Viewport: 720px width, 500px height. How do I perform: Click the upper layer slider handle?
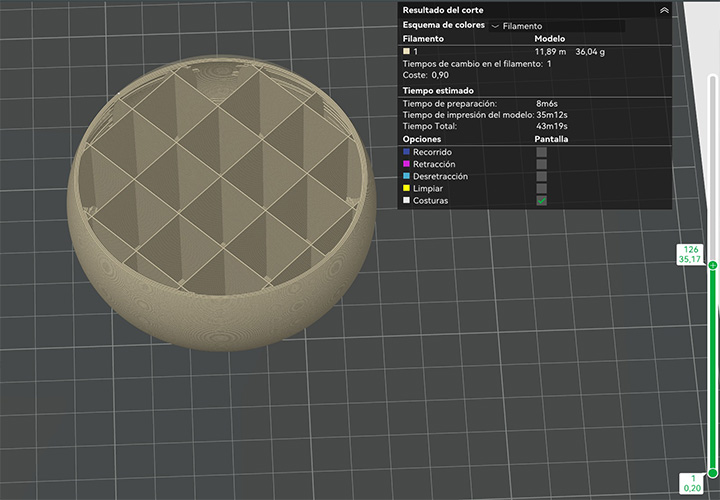[713, 265]
